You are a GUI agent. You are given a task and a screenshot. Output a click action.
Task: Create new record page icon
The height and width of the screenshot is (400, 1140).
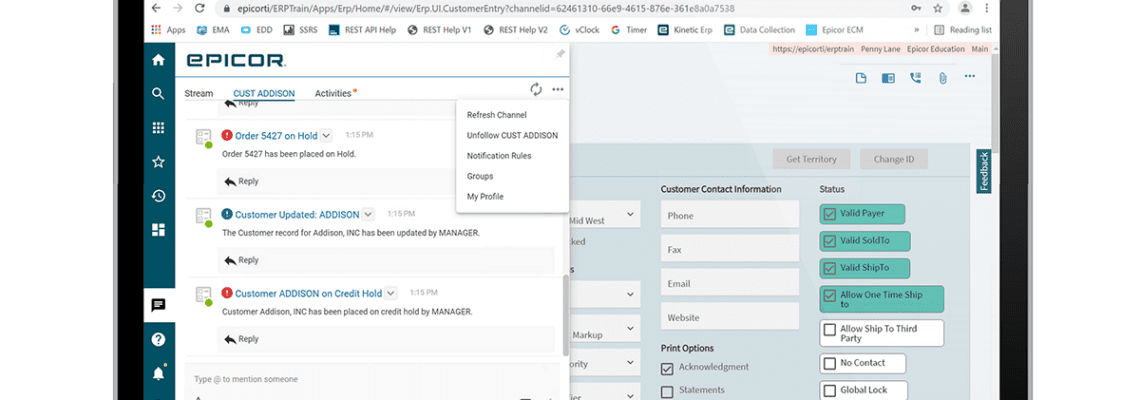tap(861, 79)
